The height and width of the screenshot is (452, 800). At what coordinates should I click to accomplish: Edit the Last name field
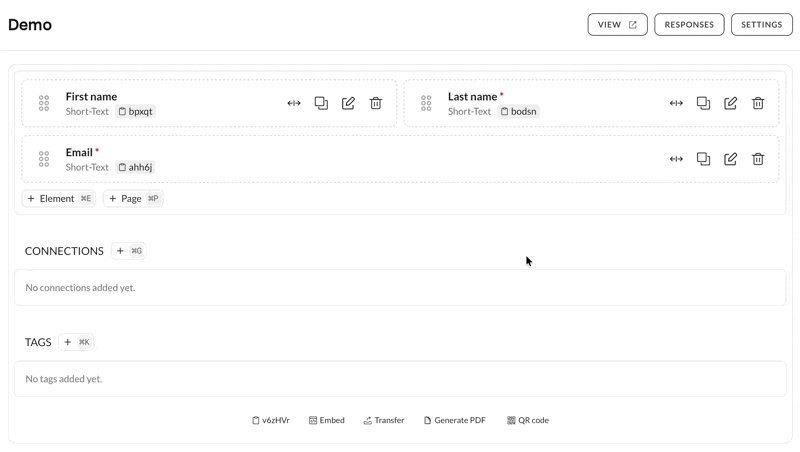731,103
